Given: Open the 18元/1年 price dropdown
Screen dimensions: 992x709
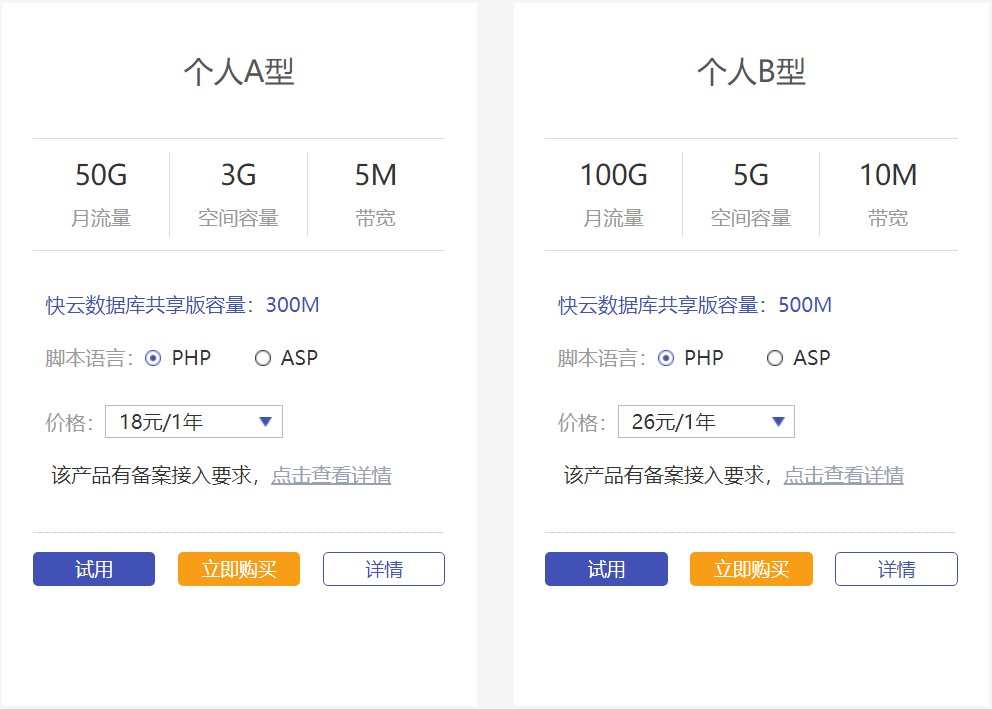Looking at the screenshot, I should click(x=194, y=422).
